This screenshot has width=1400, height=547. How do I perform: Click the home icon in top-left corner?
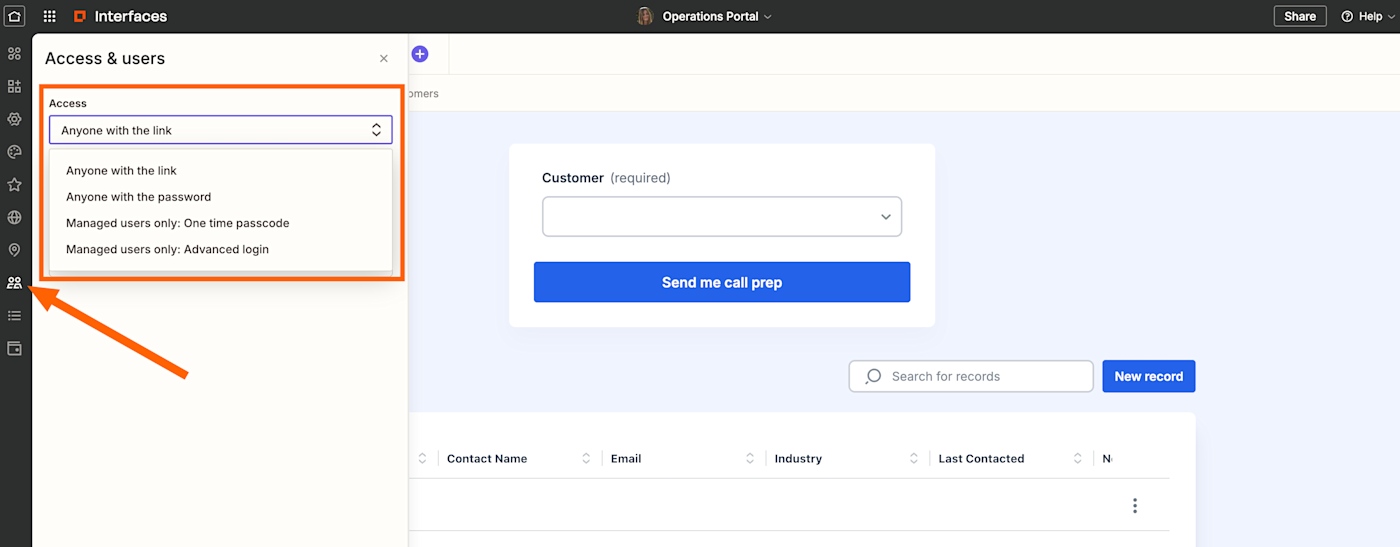15,16
